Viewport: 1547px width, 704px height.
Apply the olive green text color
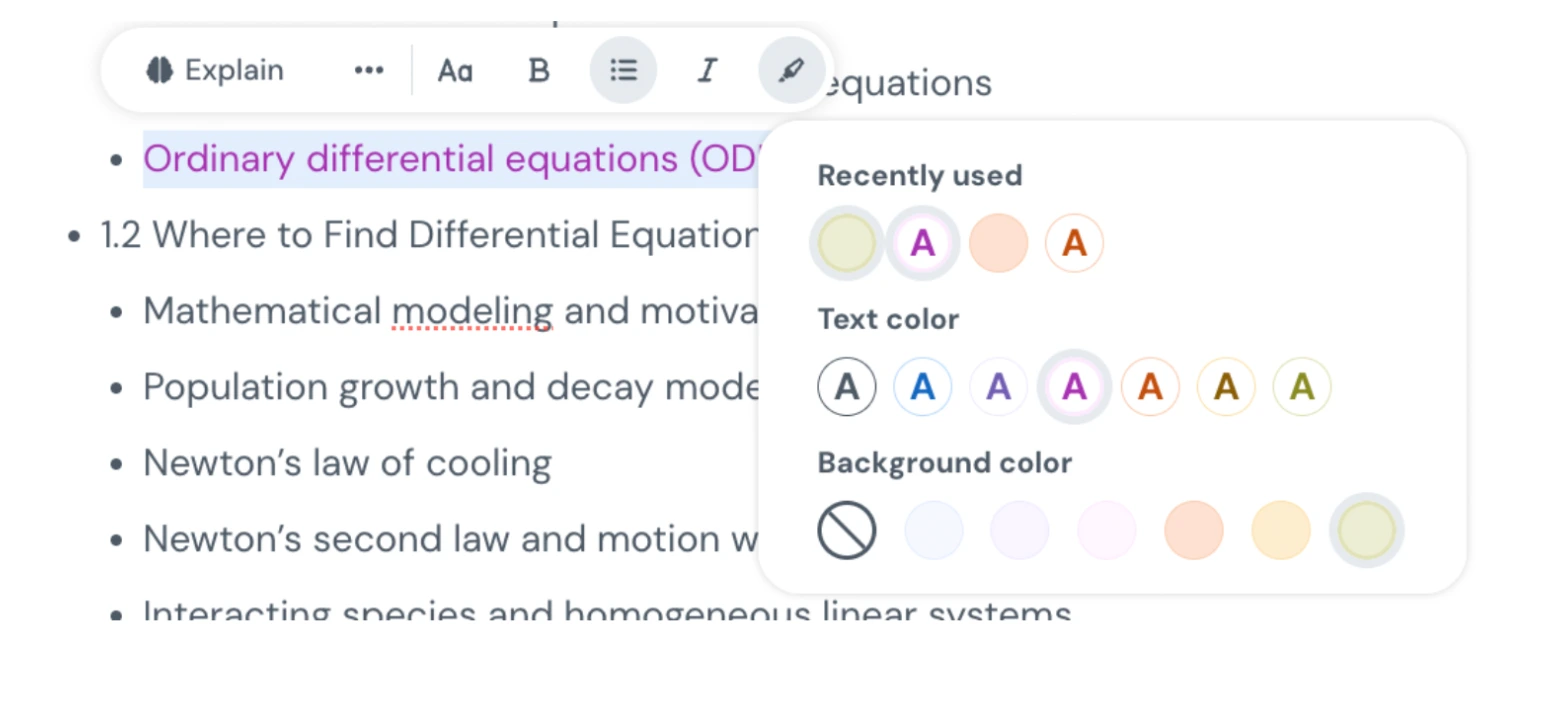1302,387
